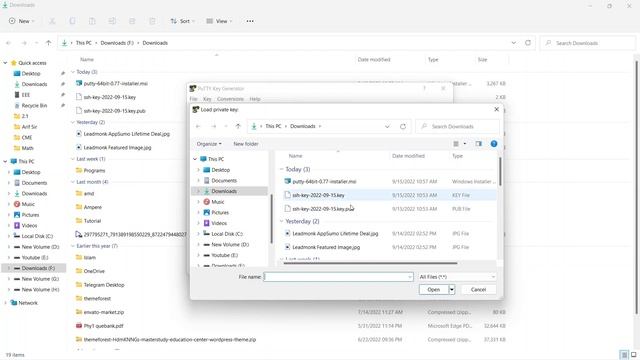Click the New button in Explorer toolbar
Image resolution: width=640 pixels, height=360 pixels.
pos(22,21)
